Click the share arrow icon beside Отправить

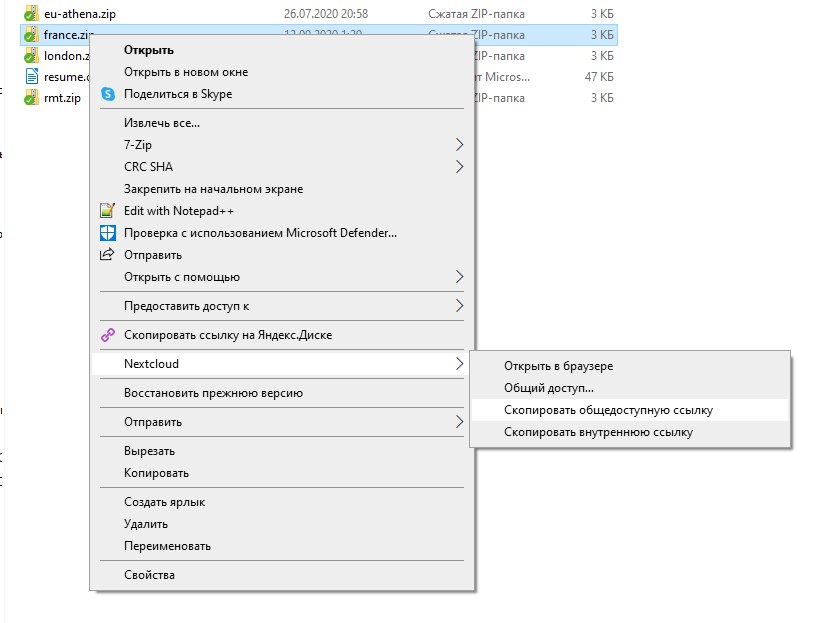[107, 254]
